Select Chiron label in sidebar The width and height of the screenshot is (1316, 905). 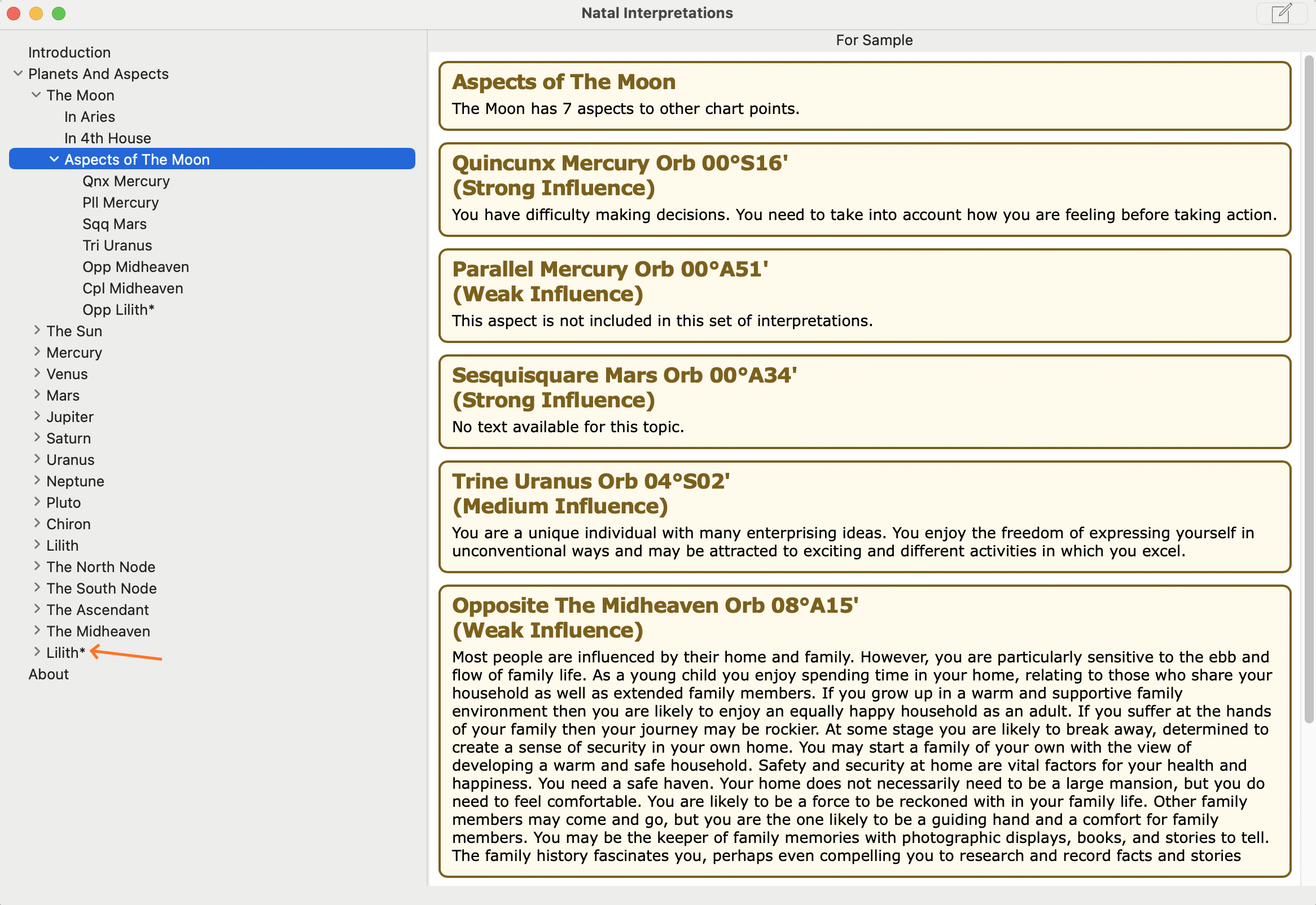click(69, 524)
